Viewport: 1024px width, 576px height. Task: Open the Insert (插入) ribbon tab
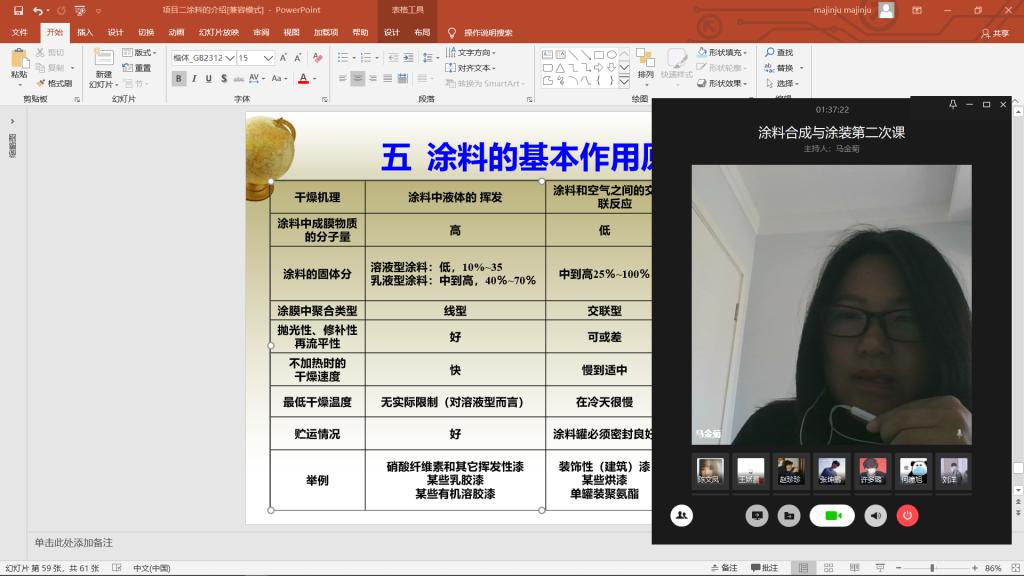85,32
